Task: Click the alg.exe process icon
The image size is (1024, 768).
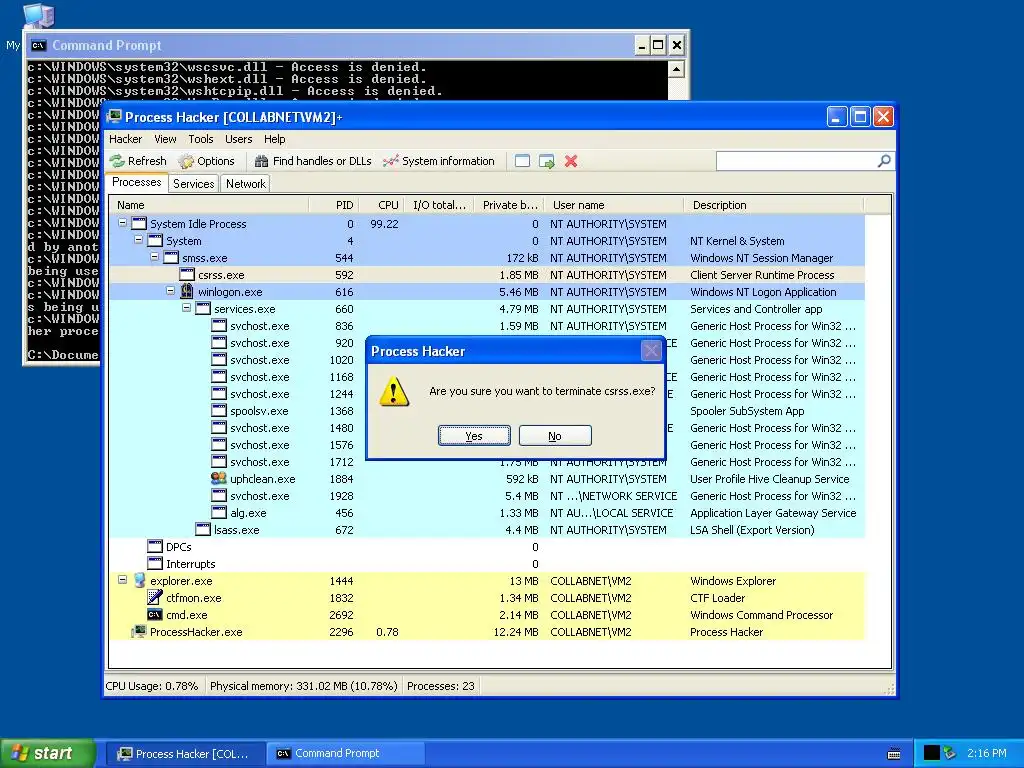Action: click(x=219, y=513)
